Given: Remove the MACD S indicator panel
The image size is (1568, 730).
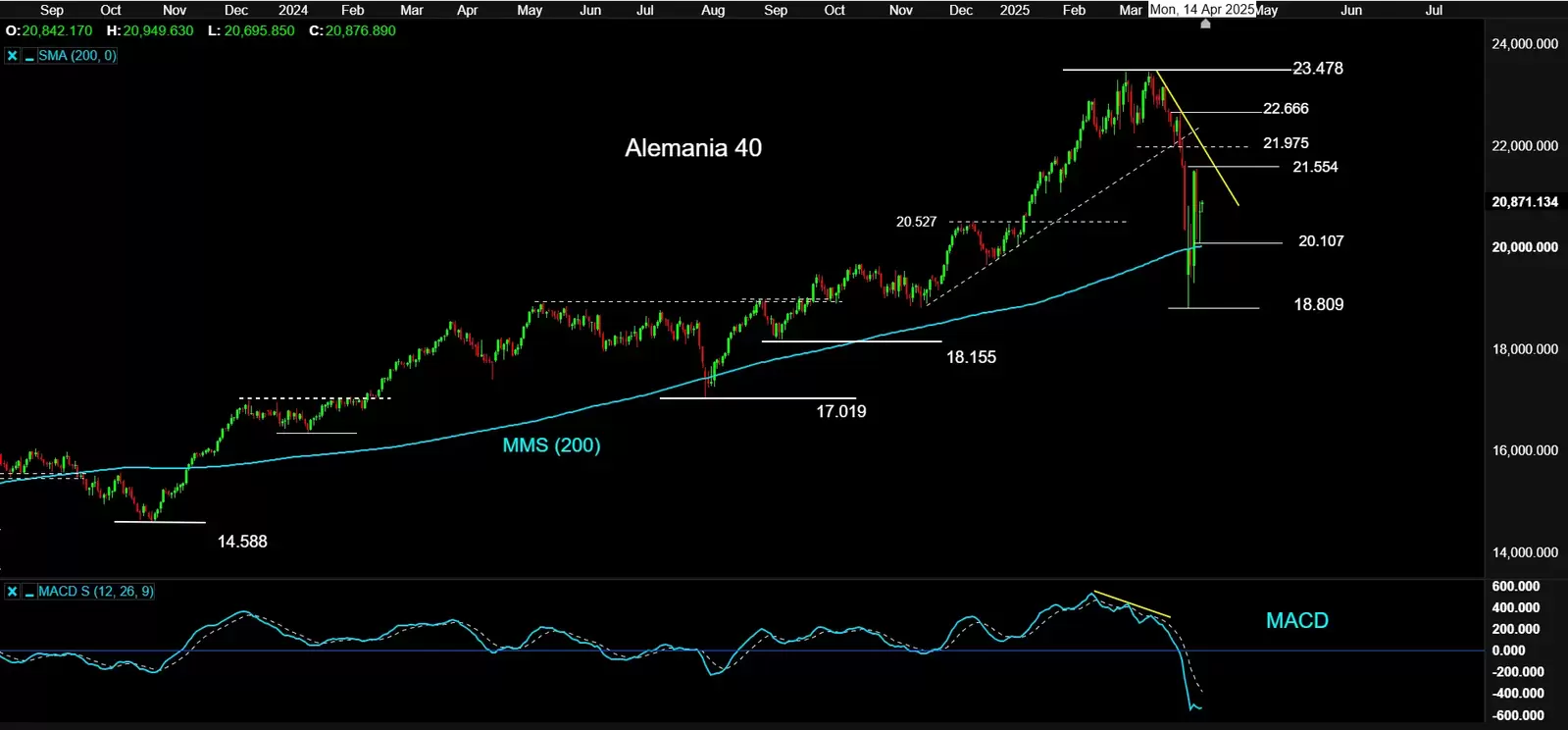Looking at the screenshot, I should click(12, 592).
